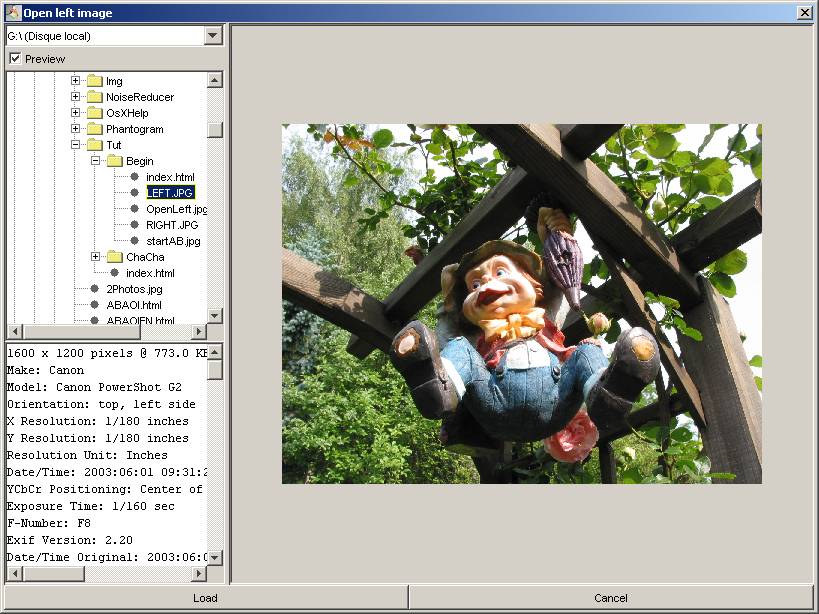The height and width of the screenshot is (614, 819).
Task: Click the 'F-Number: F8' line
Action: [49, 523]
